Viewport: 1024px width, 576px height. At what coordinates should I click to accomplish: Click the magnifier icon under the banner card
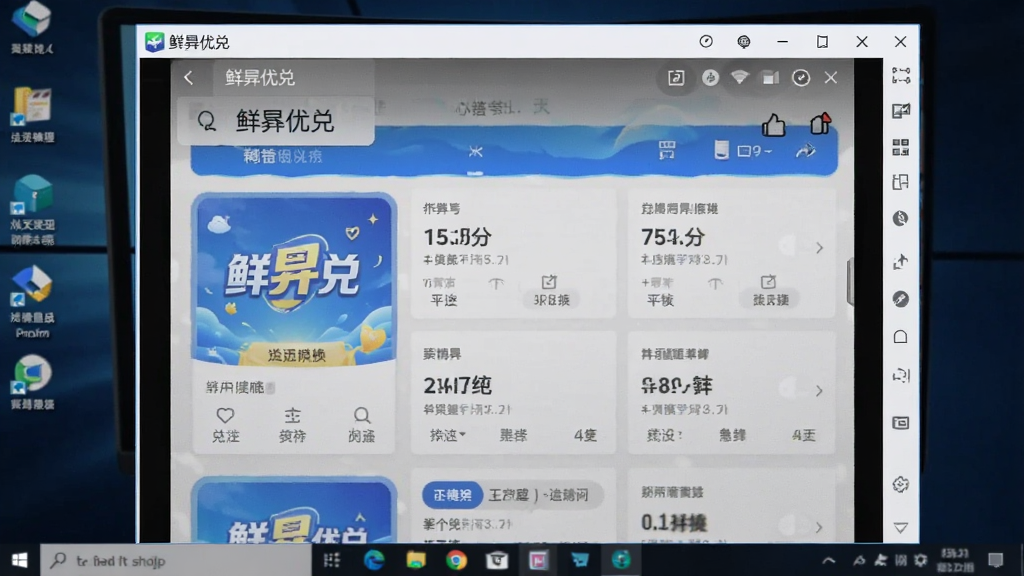[x=362, y=415]
